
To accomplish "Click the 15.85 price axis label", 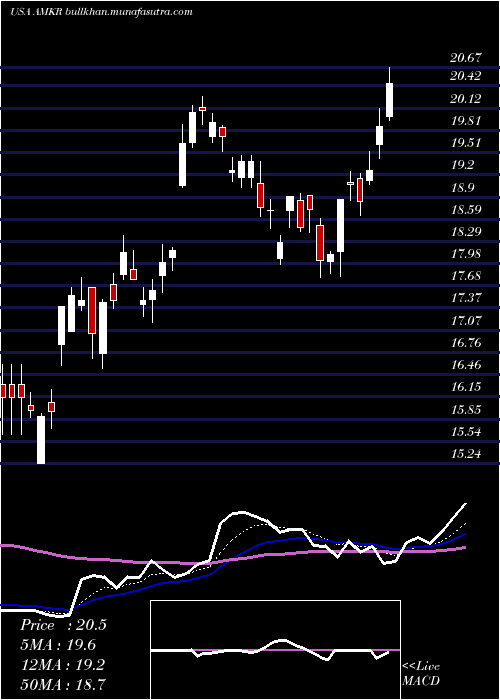I will click(466, 409).
